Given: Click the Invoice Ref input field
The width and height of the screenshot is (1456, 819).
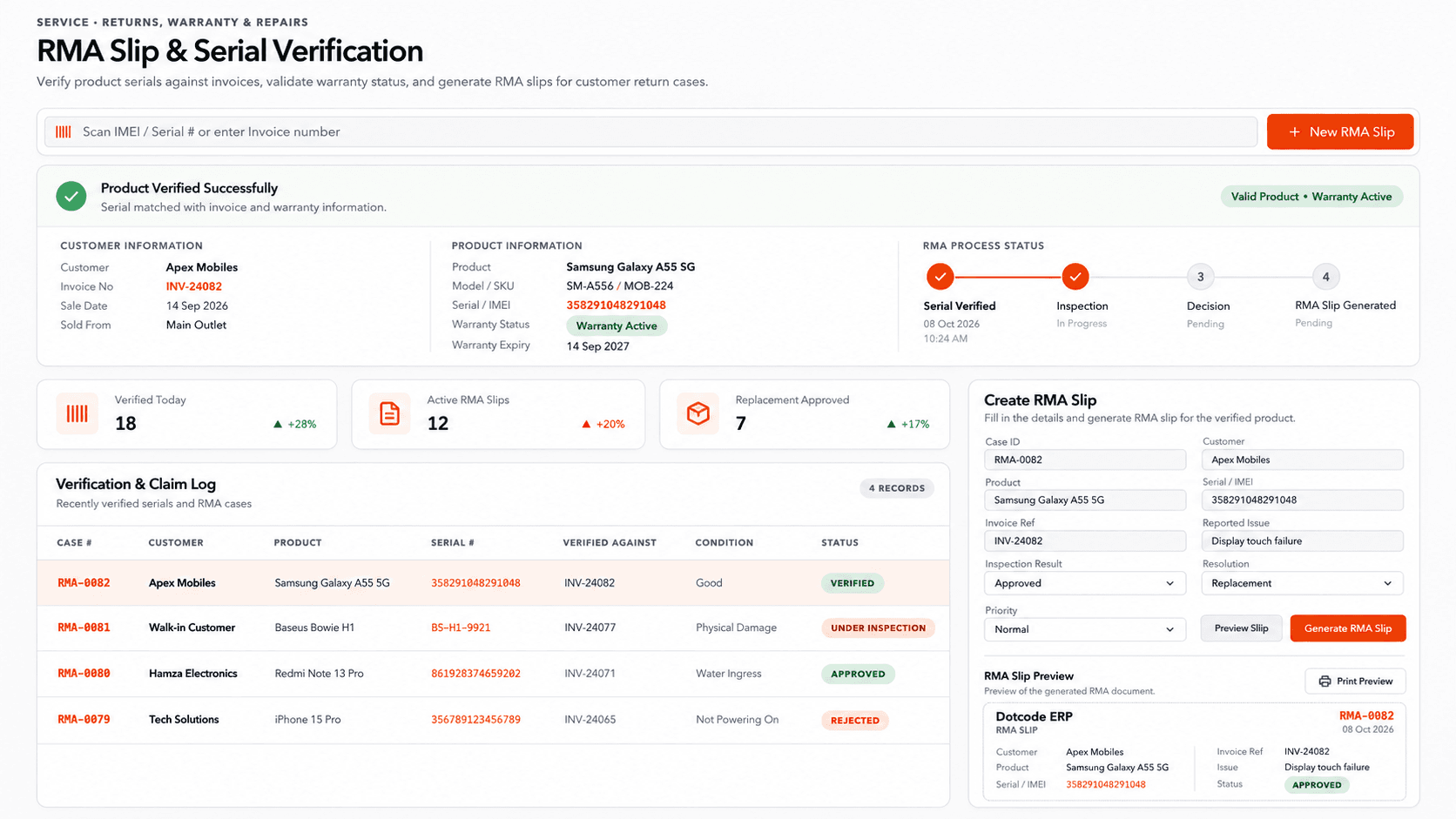Looking at the screenshot, I should pos(1085,541).
